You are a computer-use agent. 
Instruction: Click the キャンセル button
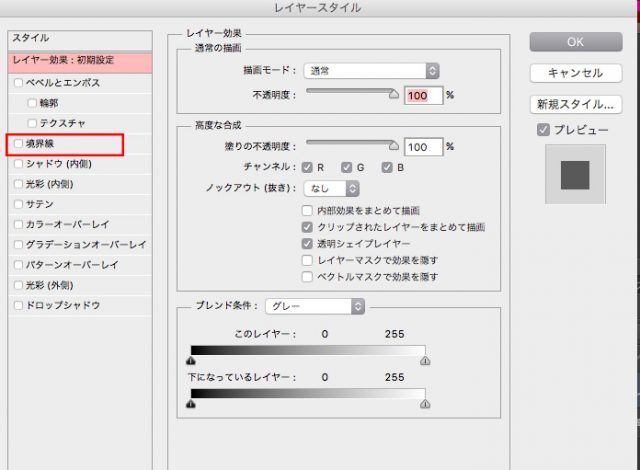575,73
